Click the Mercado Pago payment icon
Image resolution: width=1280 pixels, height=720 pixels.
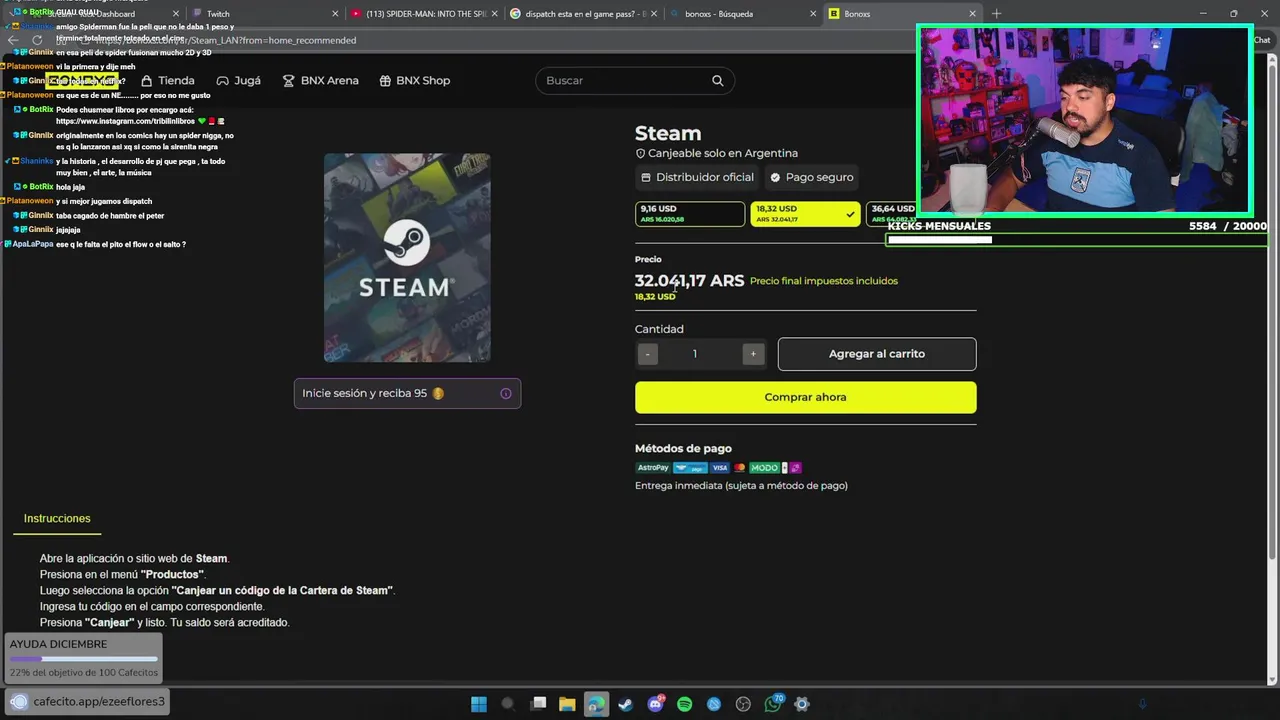tap(690, 468)
